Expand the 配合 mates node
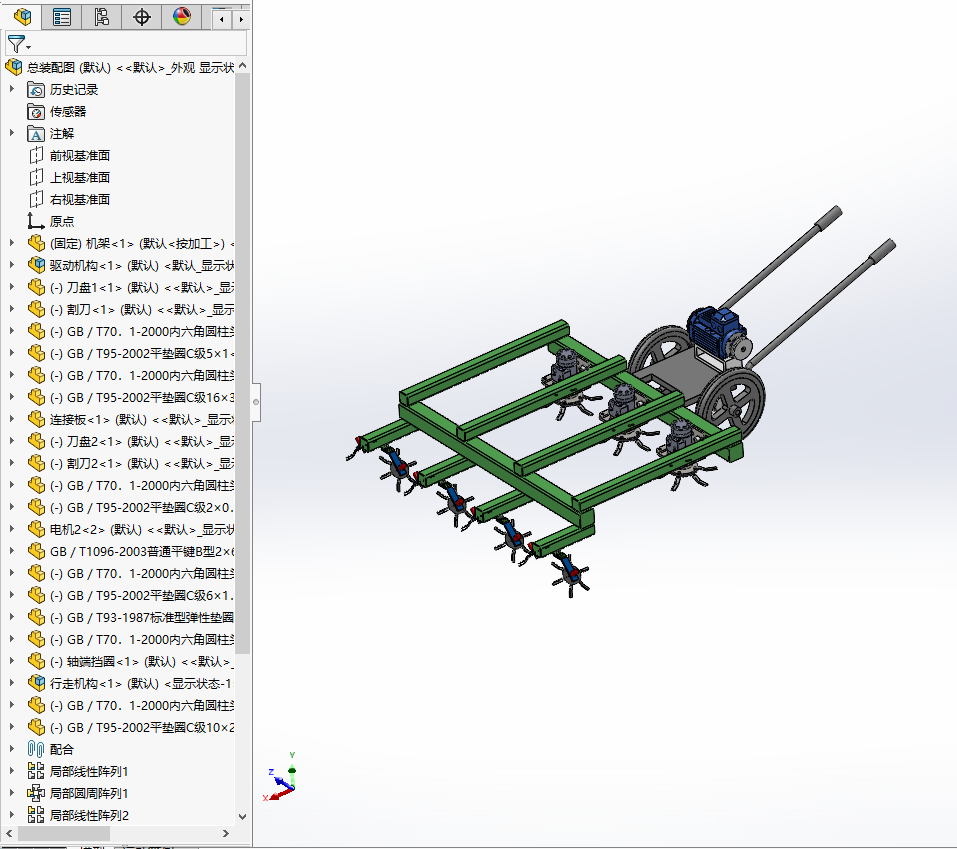Viewport: 957px width, 849px height. tap(12, 749)
